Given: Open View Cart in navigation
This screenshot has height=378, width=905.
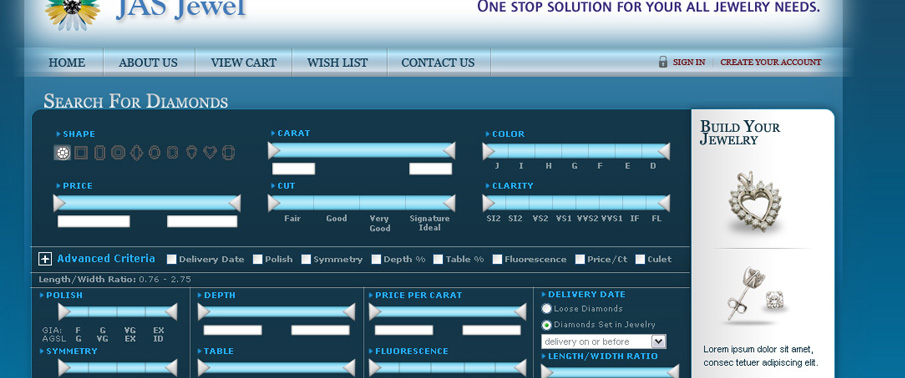Looking at the screenshot, I should point(244,62).
